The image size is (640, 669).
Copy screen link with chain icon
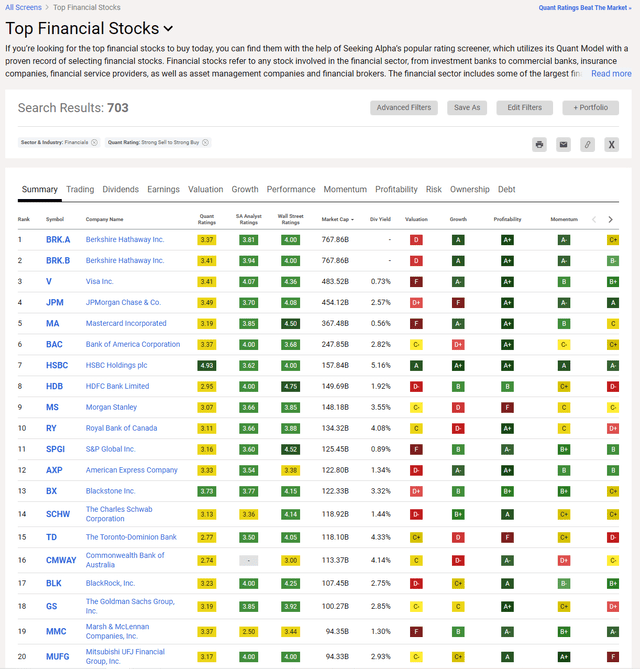(x=588, y=145)
